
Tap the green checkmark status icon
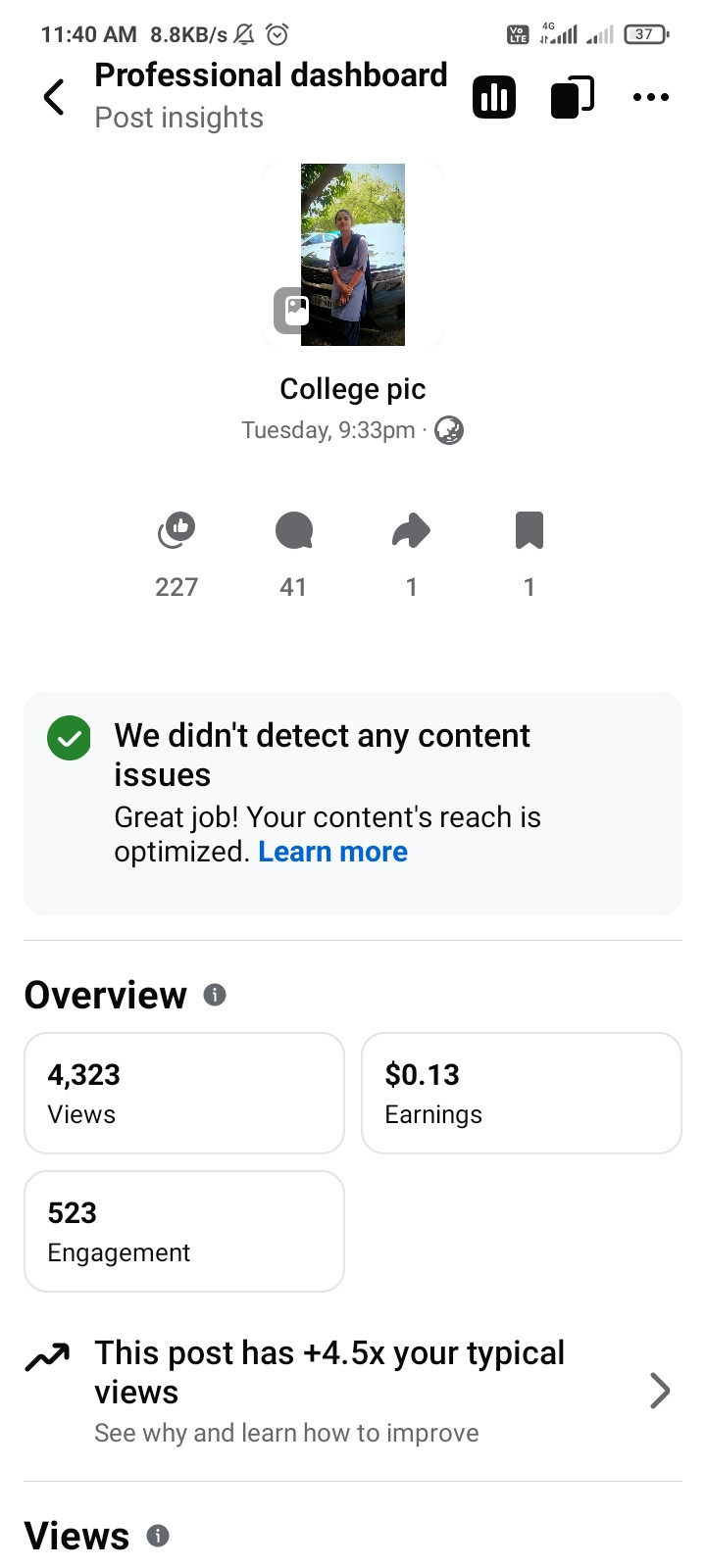tap(69, 738)
